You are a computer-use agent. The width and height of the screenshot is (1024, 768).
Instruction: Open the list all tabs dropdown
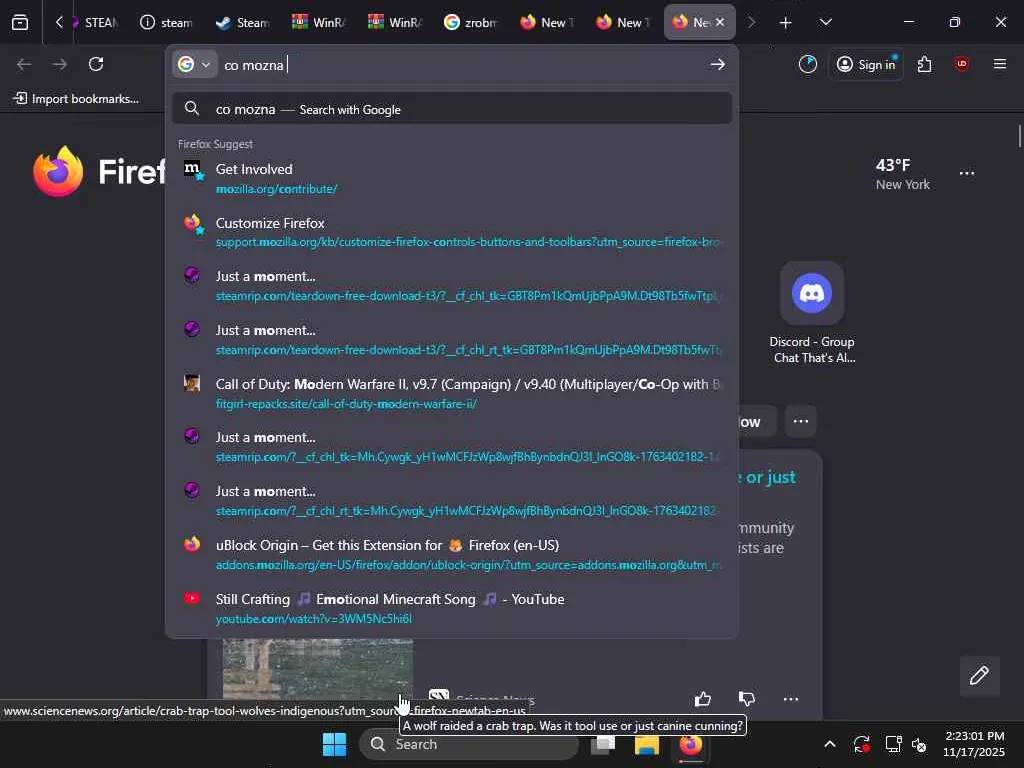click(825, 22)
